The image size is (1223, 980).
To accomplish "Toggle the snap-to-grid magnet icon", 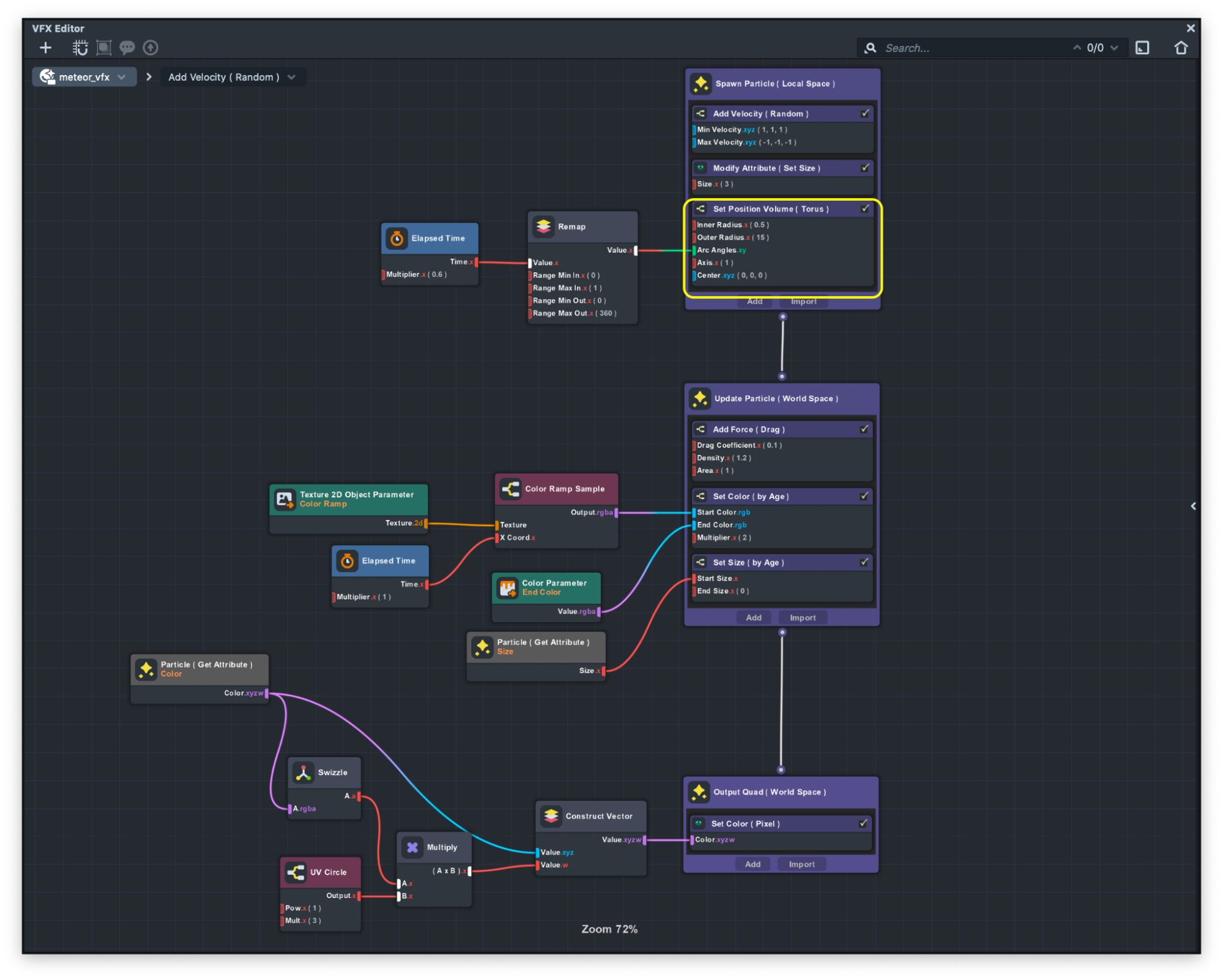I will coord(80,48).
